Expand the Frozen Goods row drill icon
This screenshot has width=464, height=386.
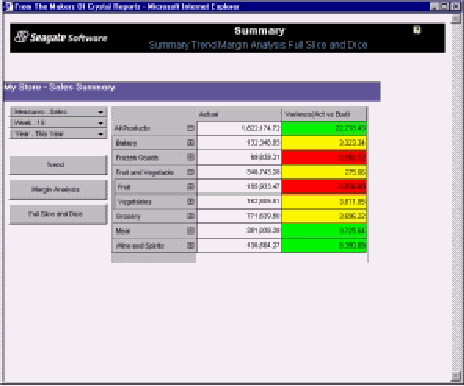(x=191, y=157)
